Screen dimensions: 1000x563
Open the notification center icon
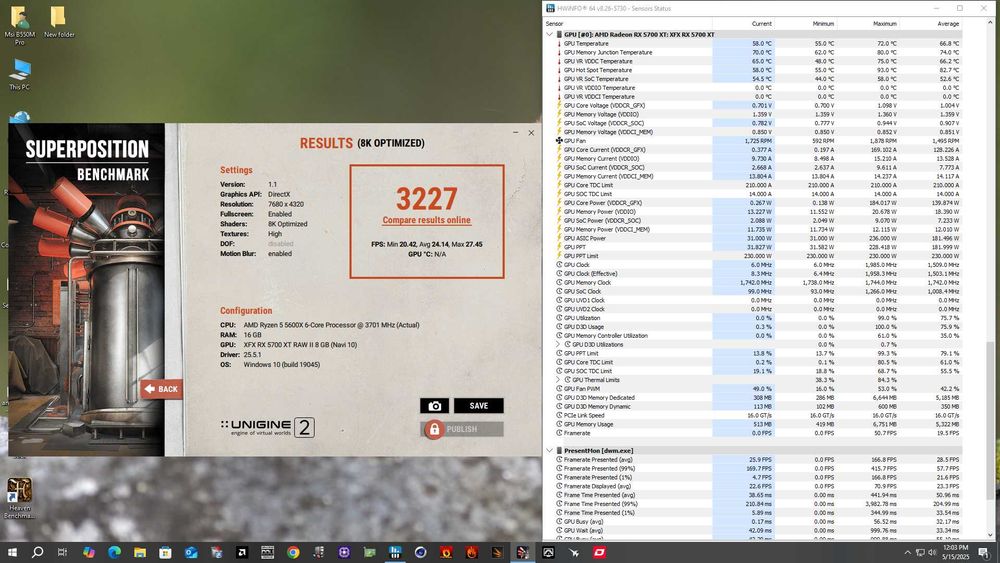[984, 552]
